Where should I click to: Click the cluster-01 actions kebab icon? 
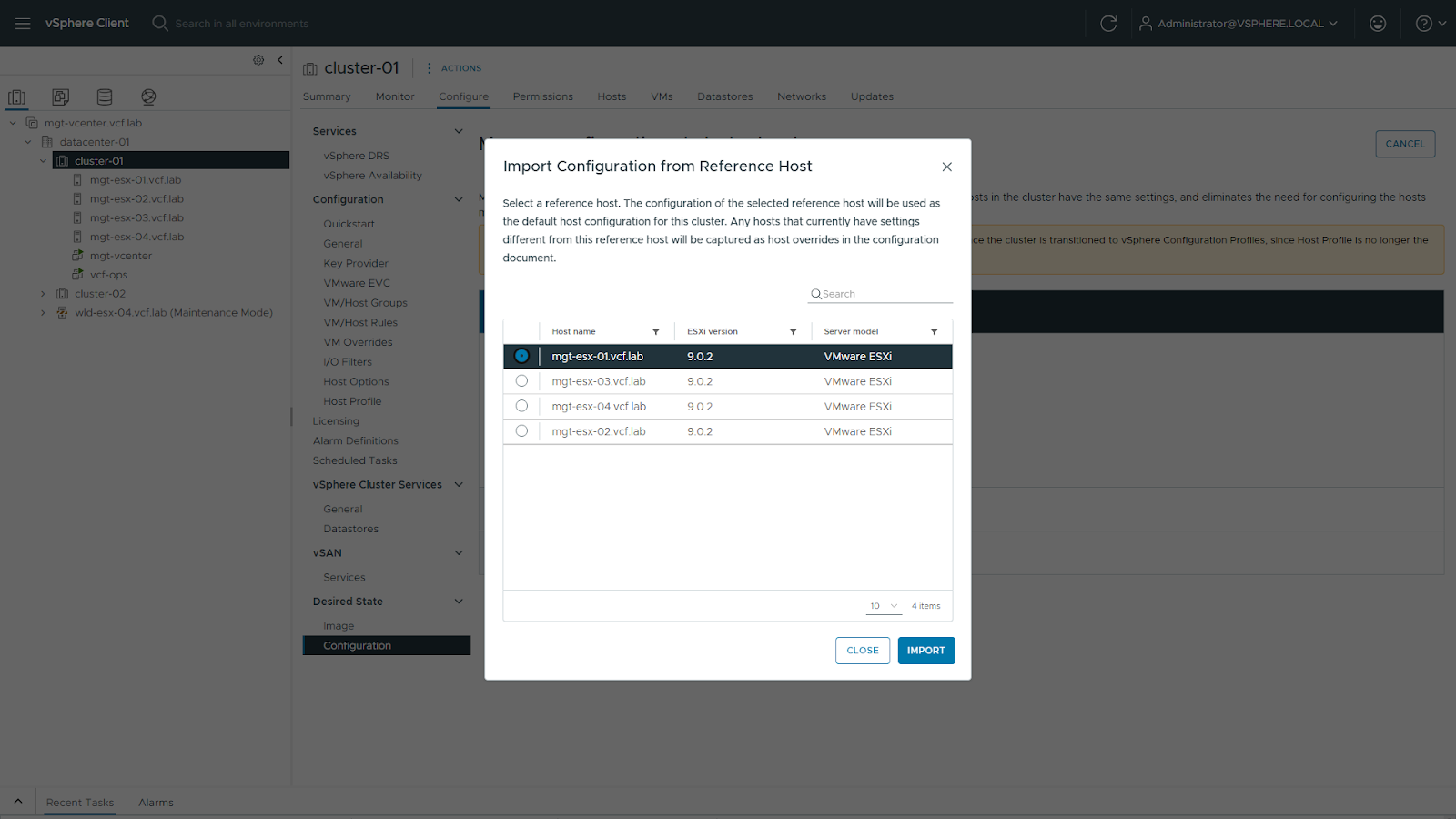point(429,68)
